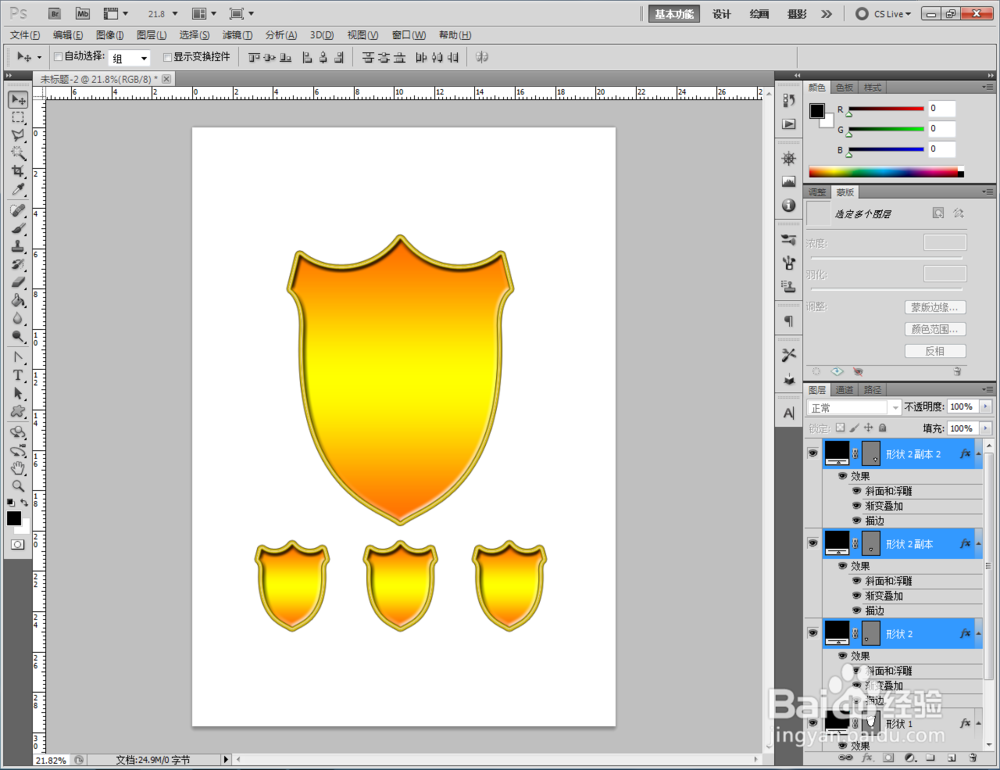Open the Paragraph panel icon
1000x770 pixels.
789,320
